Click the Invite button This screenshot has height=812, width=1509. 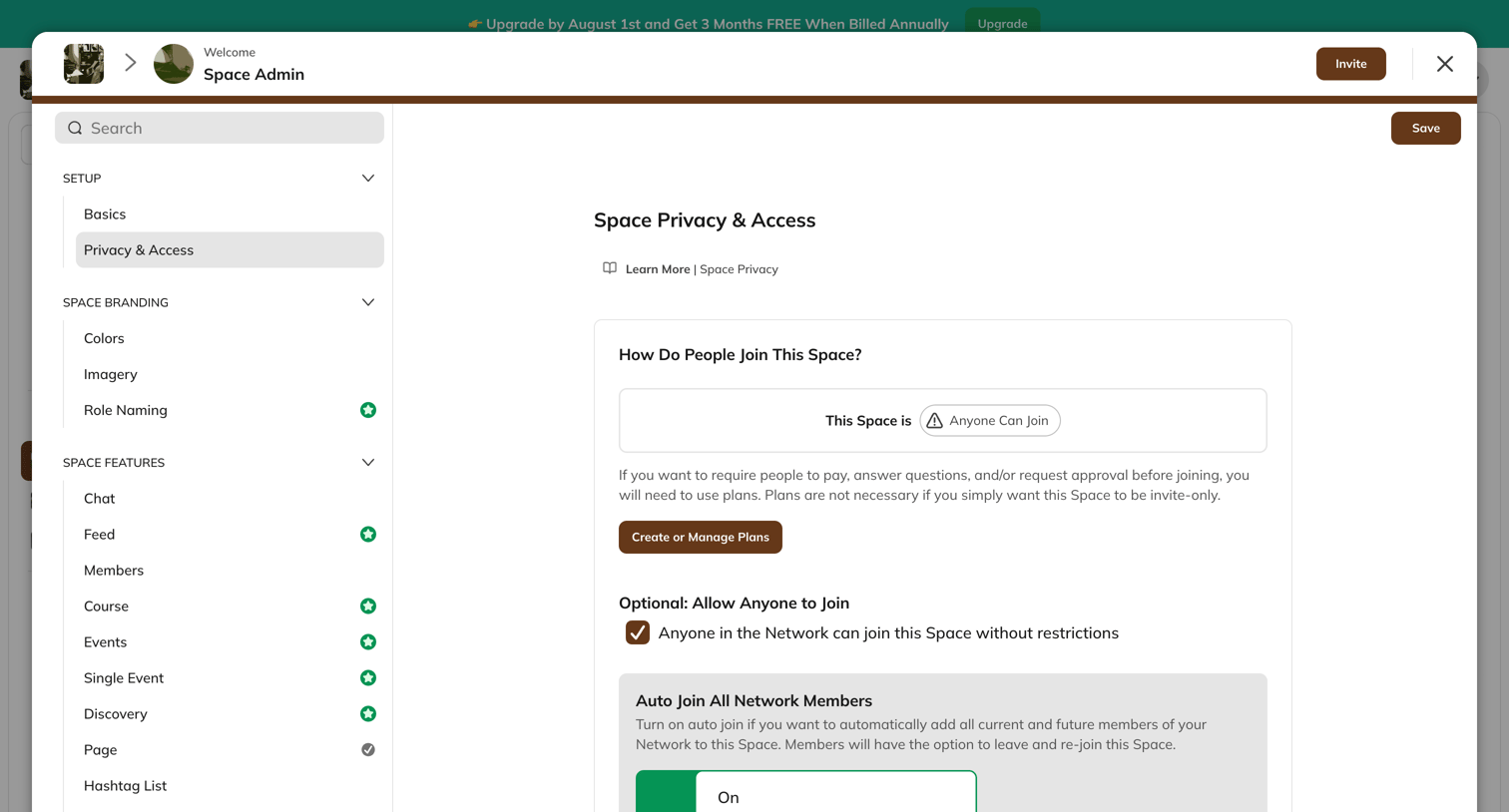(x=1350, y=64)
